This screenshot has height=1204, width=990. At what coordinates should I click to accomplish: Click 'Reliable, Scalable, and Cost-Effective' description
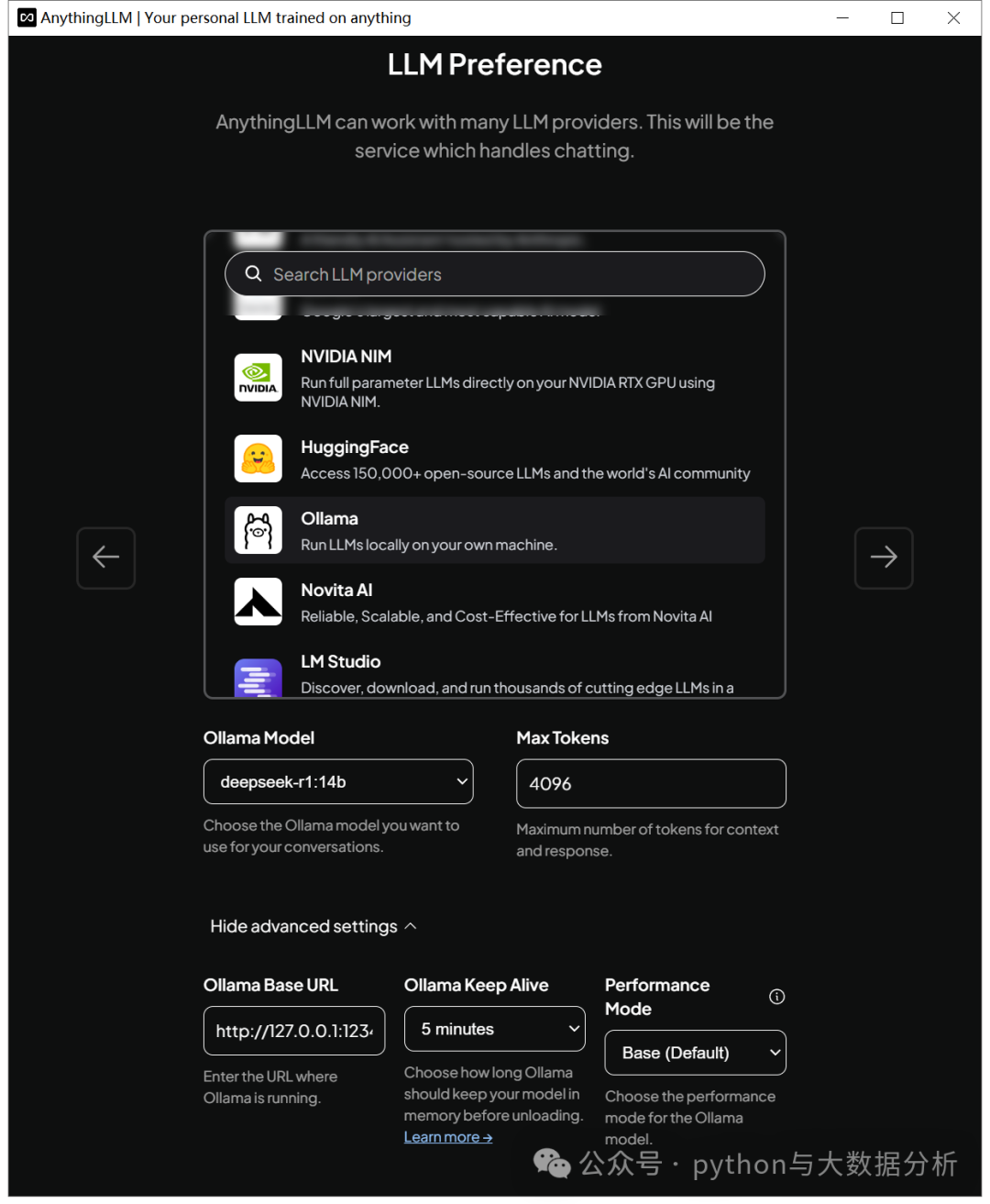pos(506,616)
